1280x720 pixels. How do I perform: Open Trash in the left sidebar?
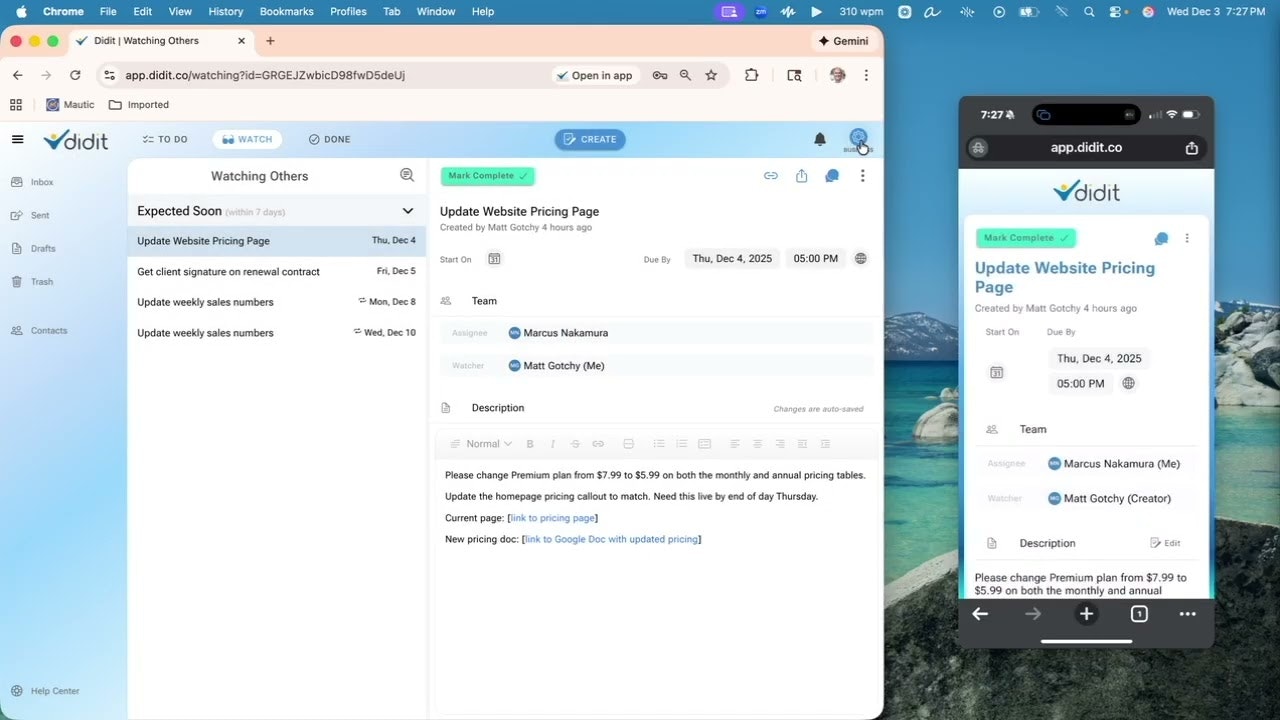32,281
